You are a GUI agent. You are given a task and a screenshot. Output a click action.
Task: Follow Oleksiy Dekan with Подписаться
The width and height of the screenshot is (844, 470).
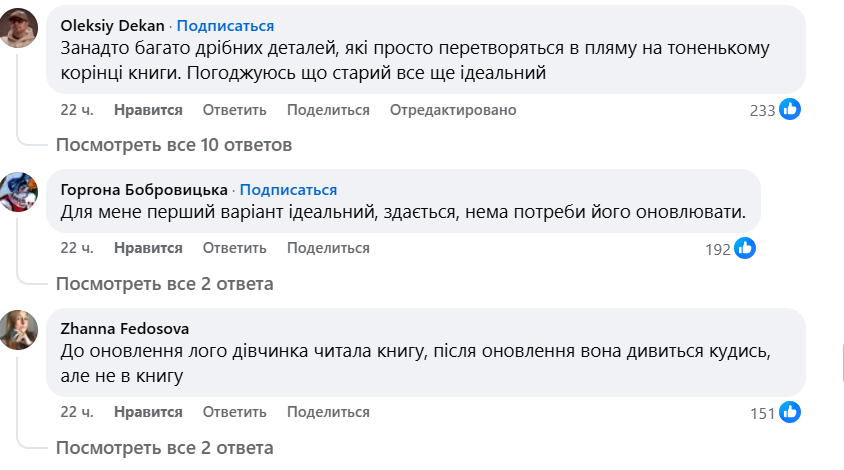click(225, 25)
